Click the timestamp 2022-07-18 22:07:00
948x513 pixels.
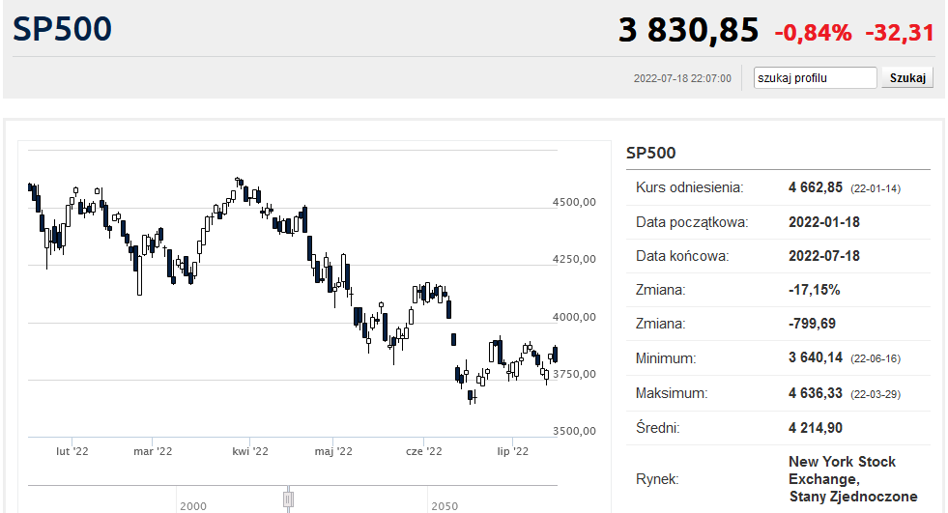click(682, 78)
